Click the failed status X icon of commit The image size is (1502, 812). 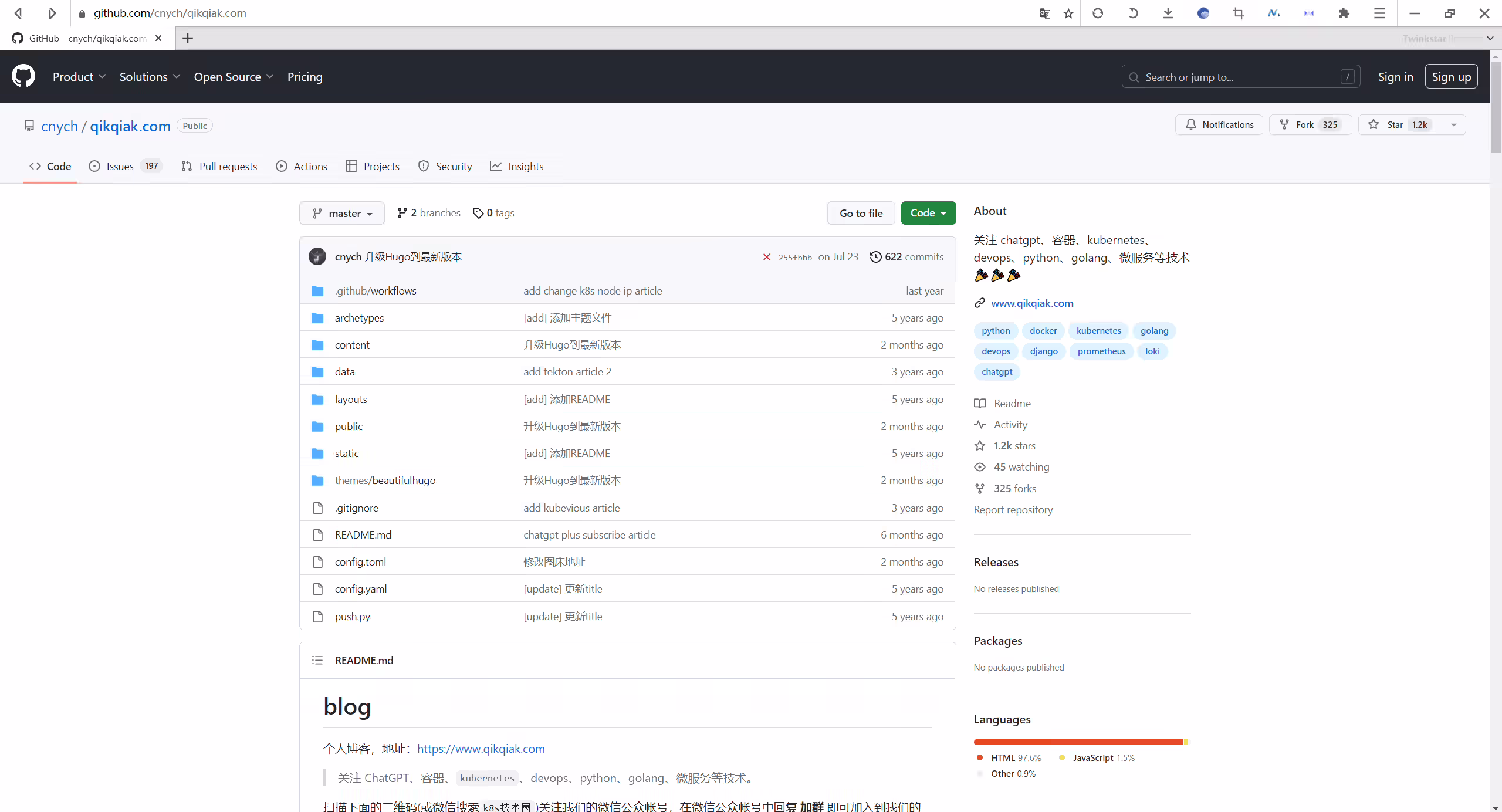[x=766, y=257]
